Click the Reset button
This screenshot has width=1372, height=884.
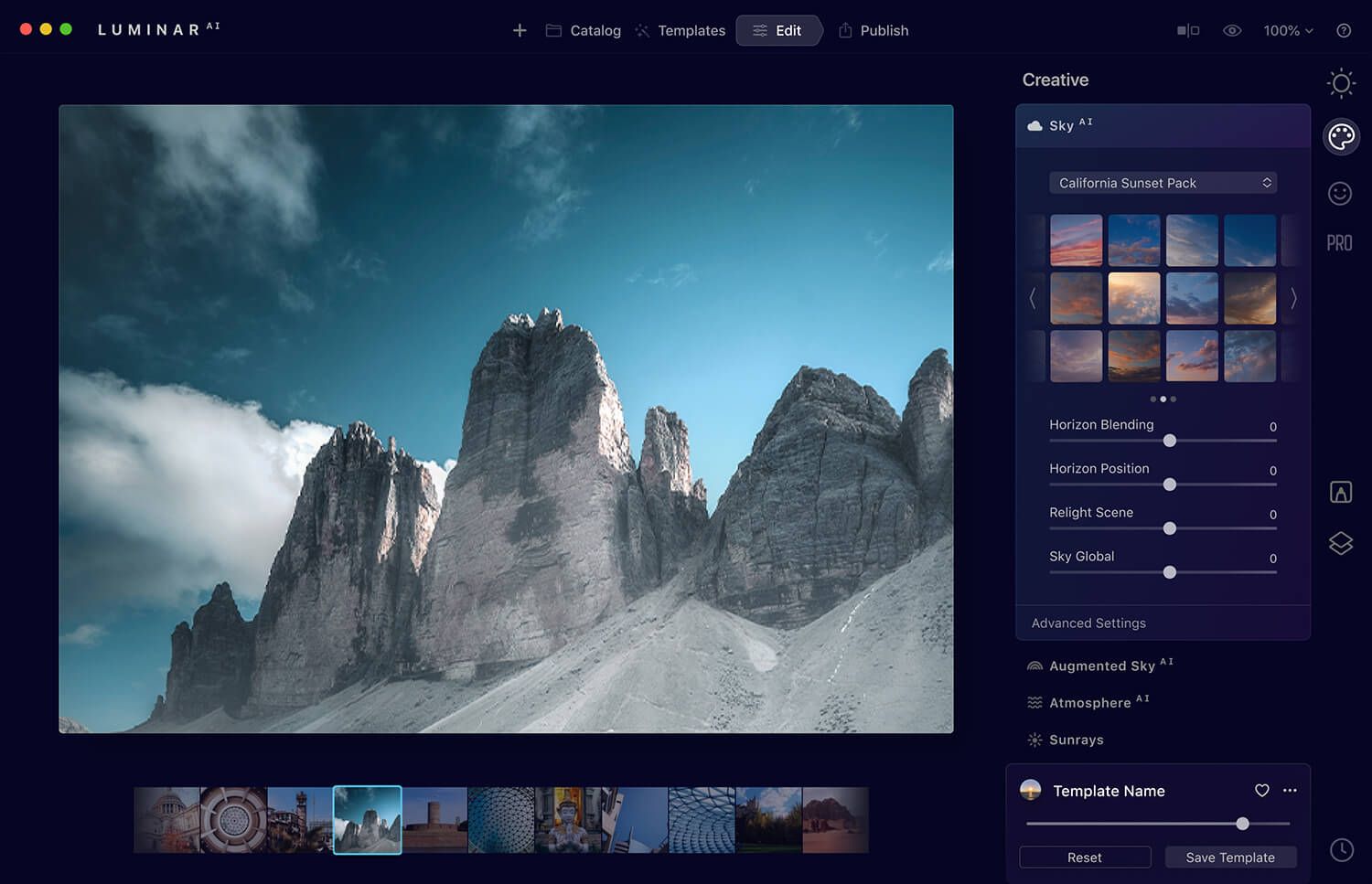click(1085, 857)
